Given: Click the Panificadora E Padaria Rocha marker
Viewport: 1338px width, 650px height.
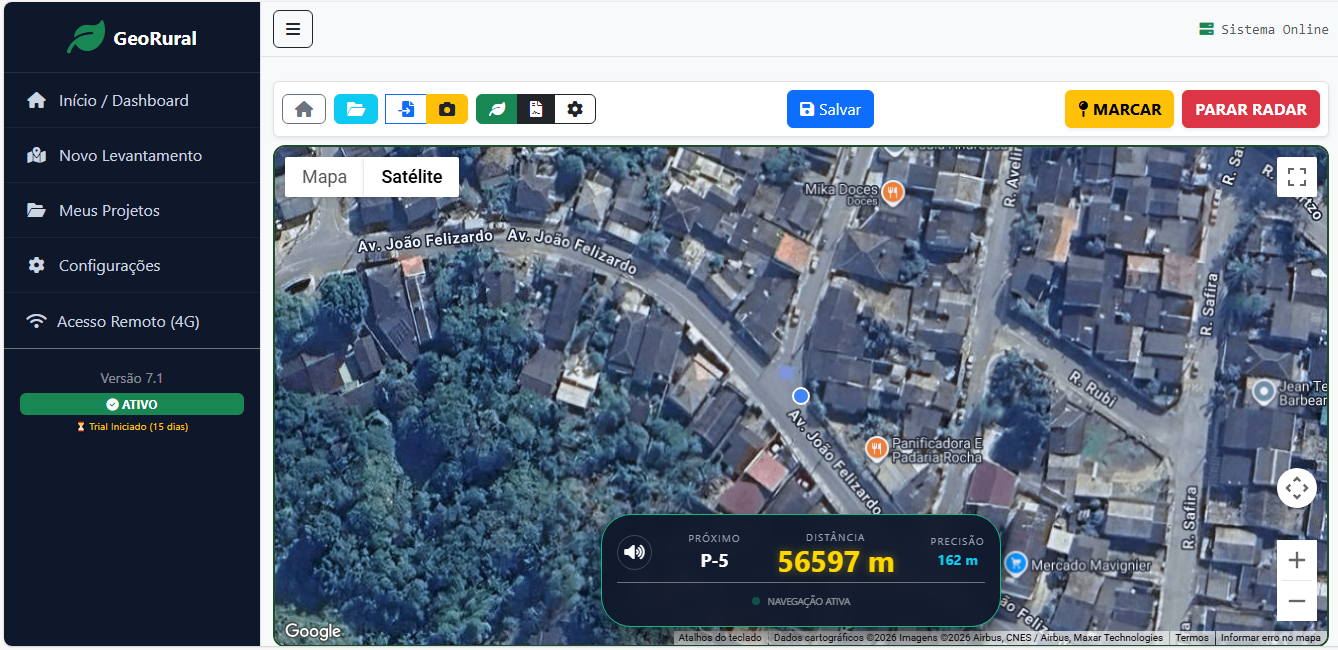Looking at the screenshot, I should (877, 448).
